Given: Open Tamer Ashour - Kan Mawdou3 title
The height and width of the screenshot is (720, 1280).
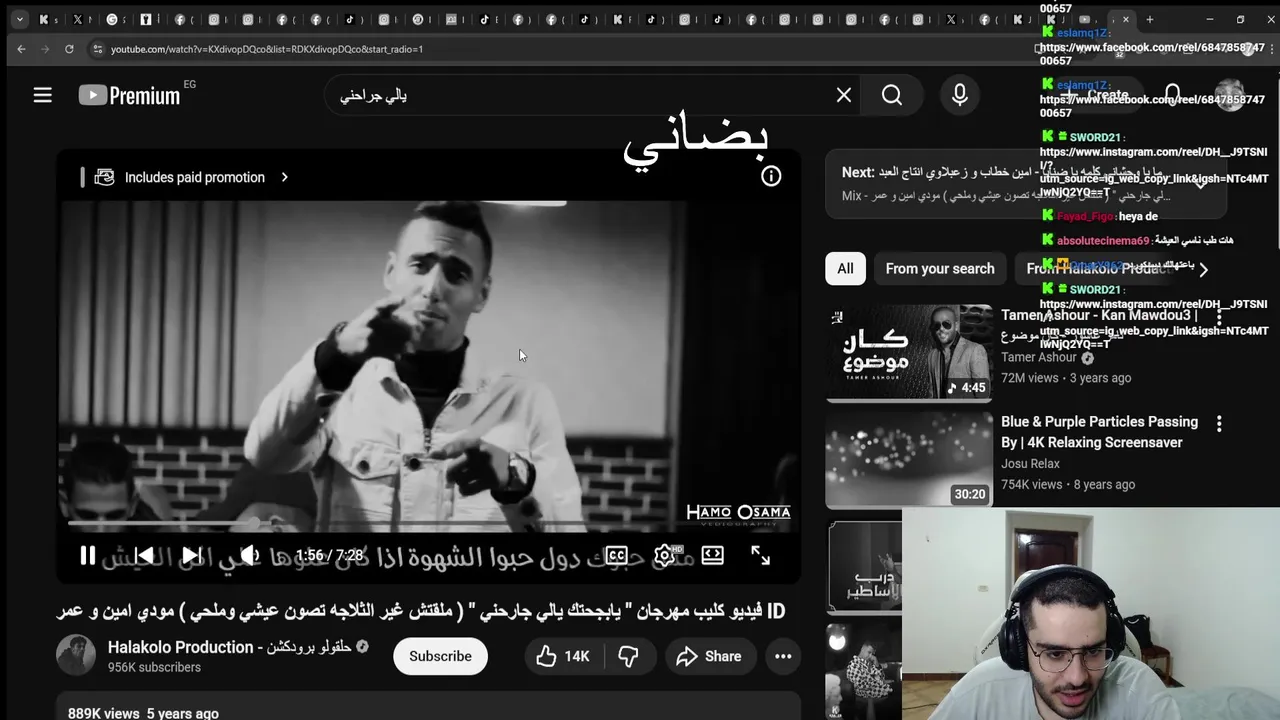Looking at the screenshot, I should [x=1099, y=325].
